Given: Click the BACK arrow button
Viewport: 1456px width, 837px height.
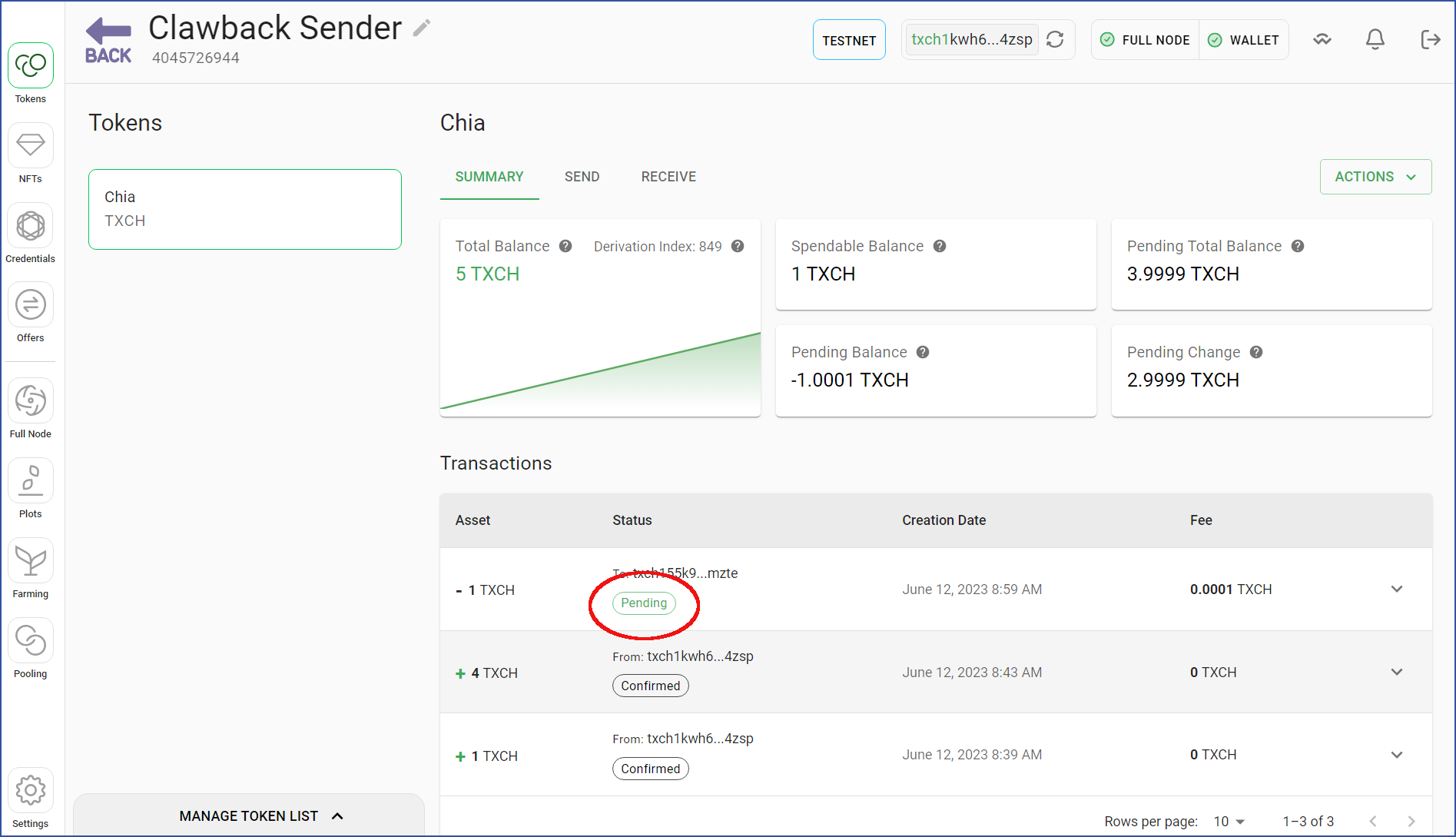Looking at the screenshot, I should coord(108,40).
